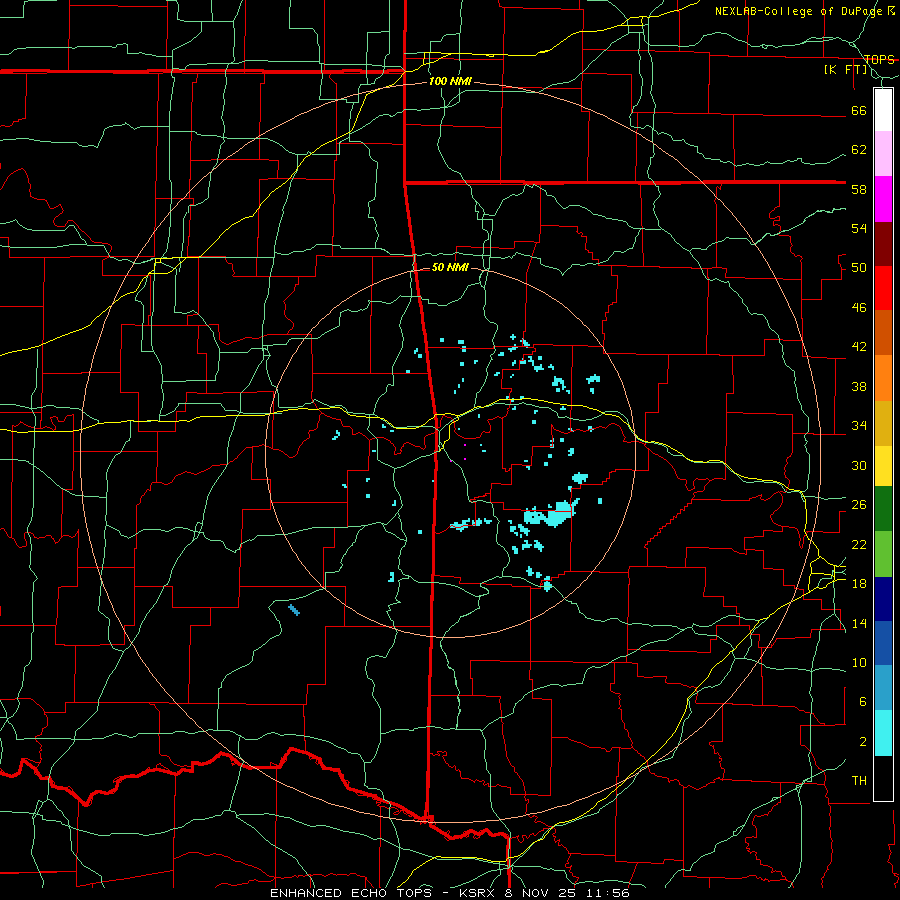Click the bright red legend swatch
The image size is (900, 900).
click(x=883, y=288)
